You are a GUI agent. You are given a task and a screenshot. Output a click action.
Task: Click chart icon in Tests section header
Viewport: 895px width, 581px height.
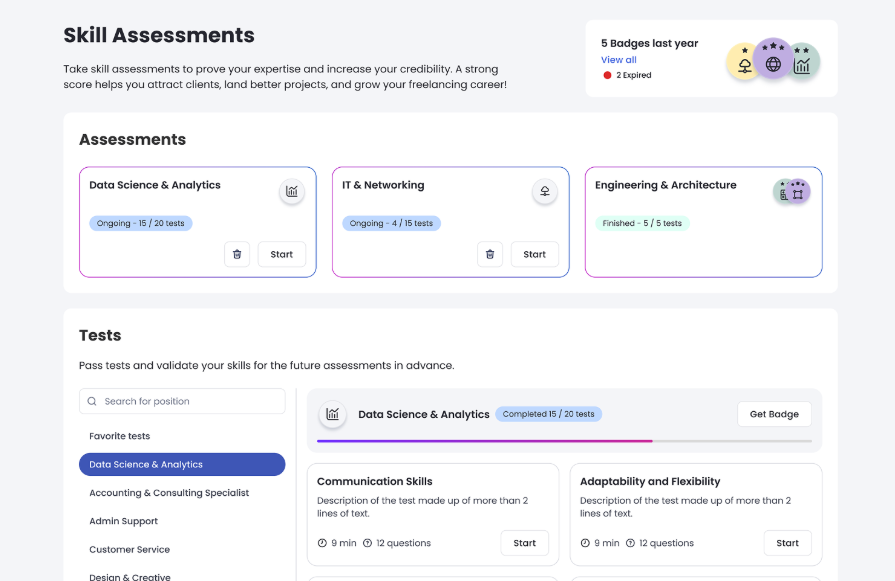point(333,414)
